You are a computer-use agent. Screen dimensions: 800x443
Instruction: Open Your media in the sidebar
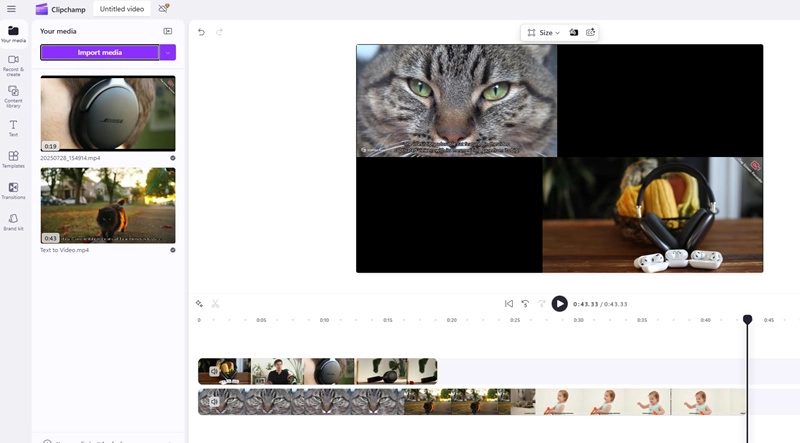[x=13, y=34]
